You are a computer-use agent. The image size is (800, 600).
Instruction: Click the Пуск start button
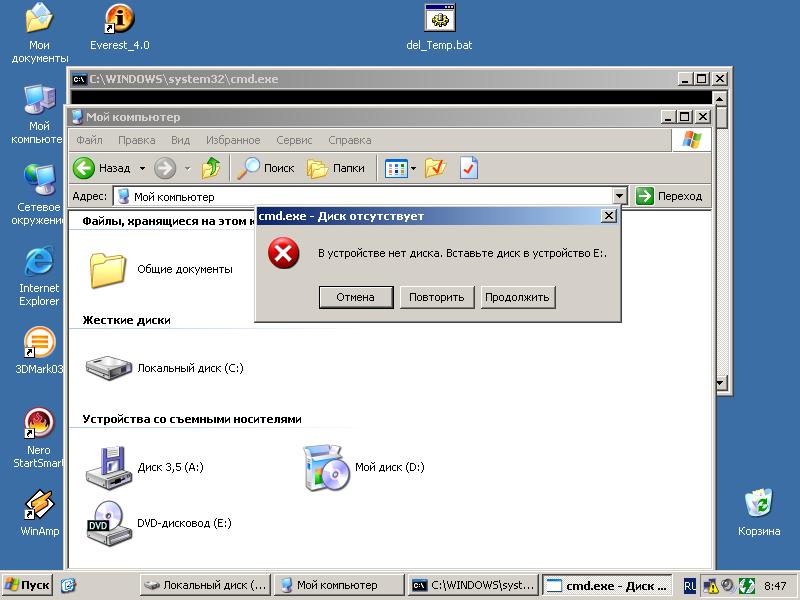point(27,585)
